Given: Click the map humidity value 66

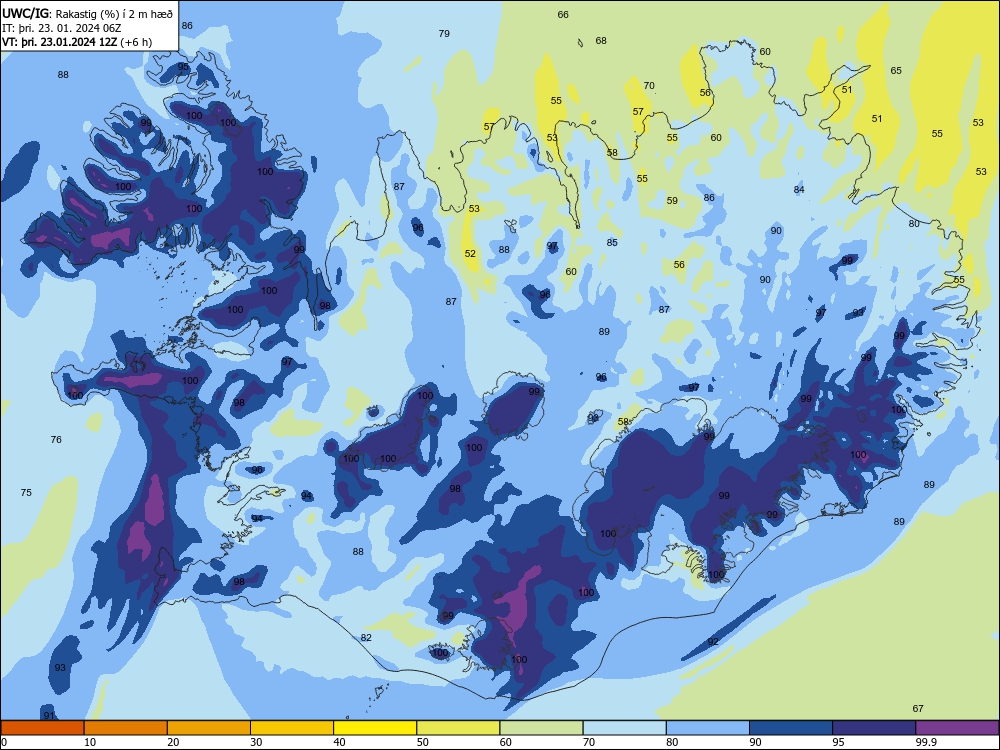Looking at the screenshot, I should click(563, 15).
